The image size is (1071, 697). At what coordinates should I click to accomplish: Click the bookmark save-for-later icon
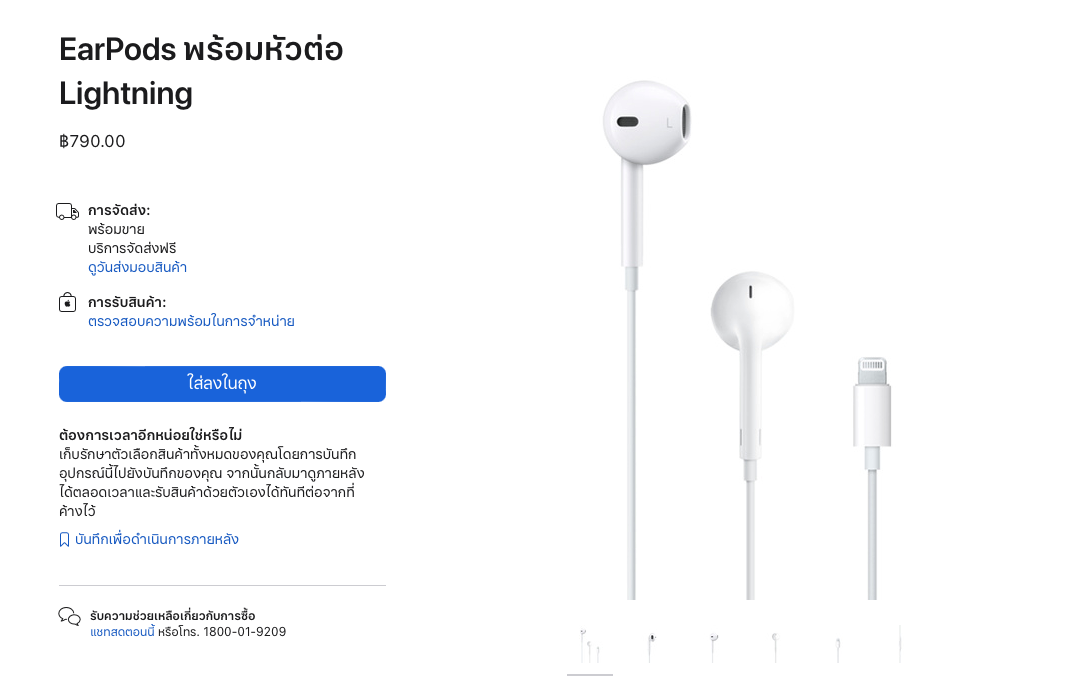point(64,540)
